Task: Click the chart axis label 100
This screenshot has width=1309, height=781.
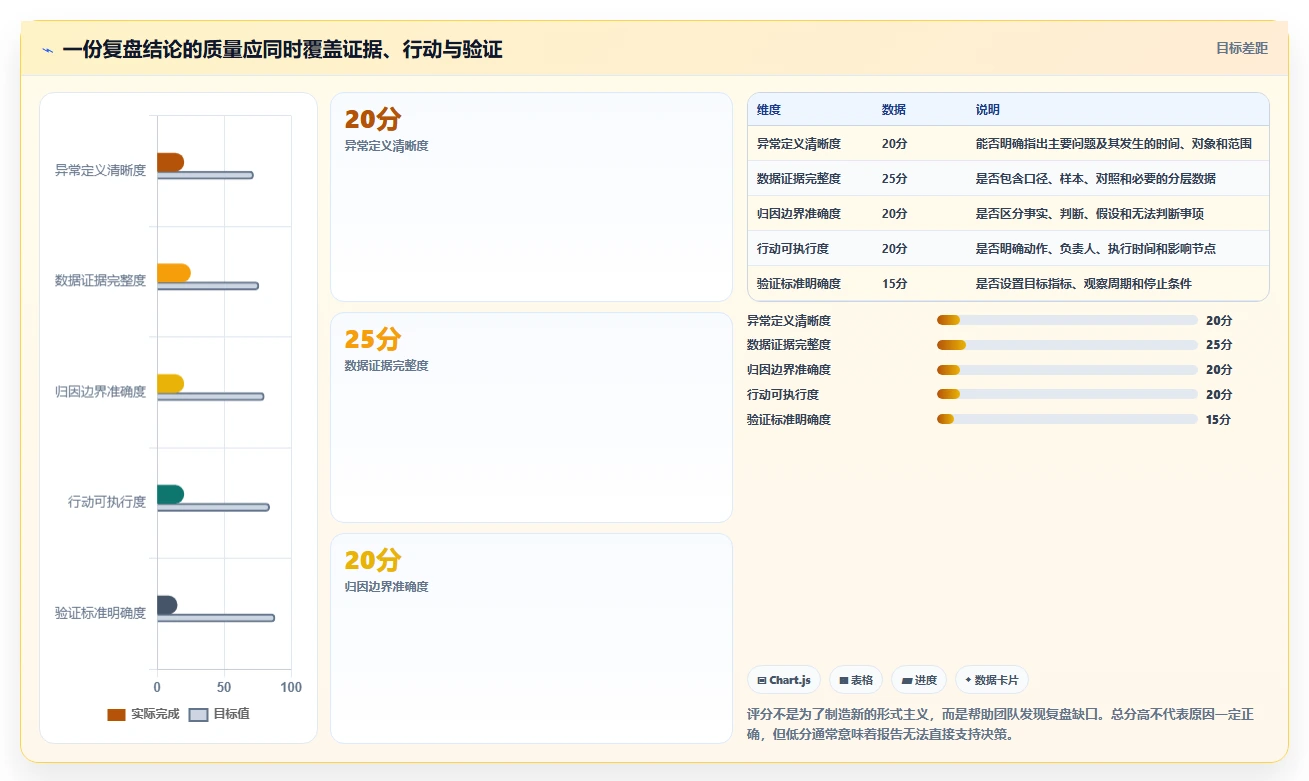Action: [x=291, y=687]
